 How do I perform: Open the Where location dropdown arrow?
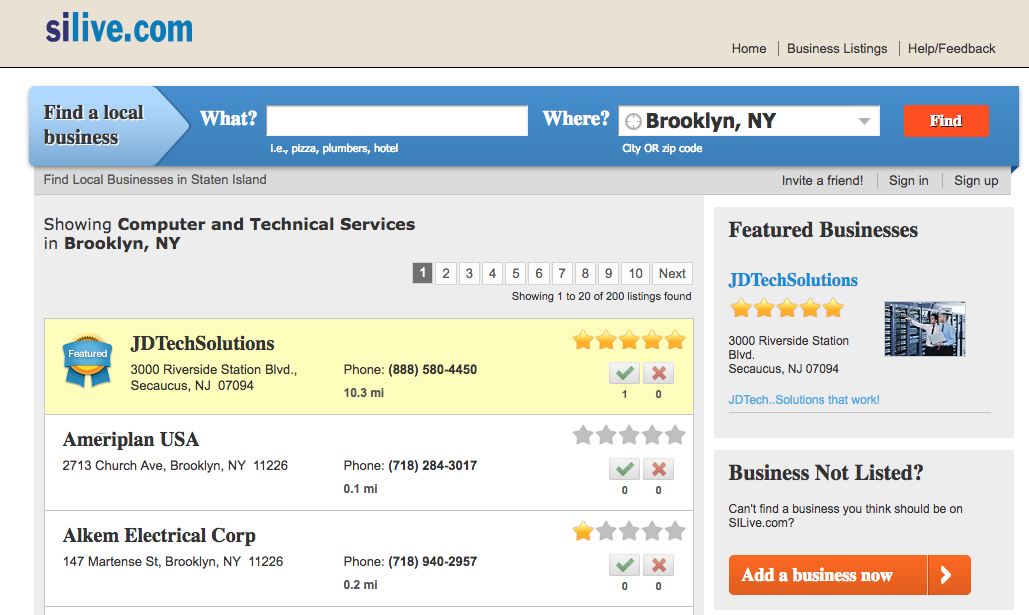[864, 121]
